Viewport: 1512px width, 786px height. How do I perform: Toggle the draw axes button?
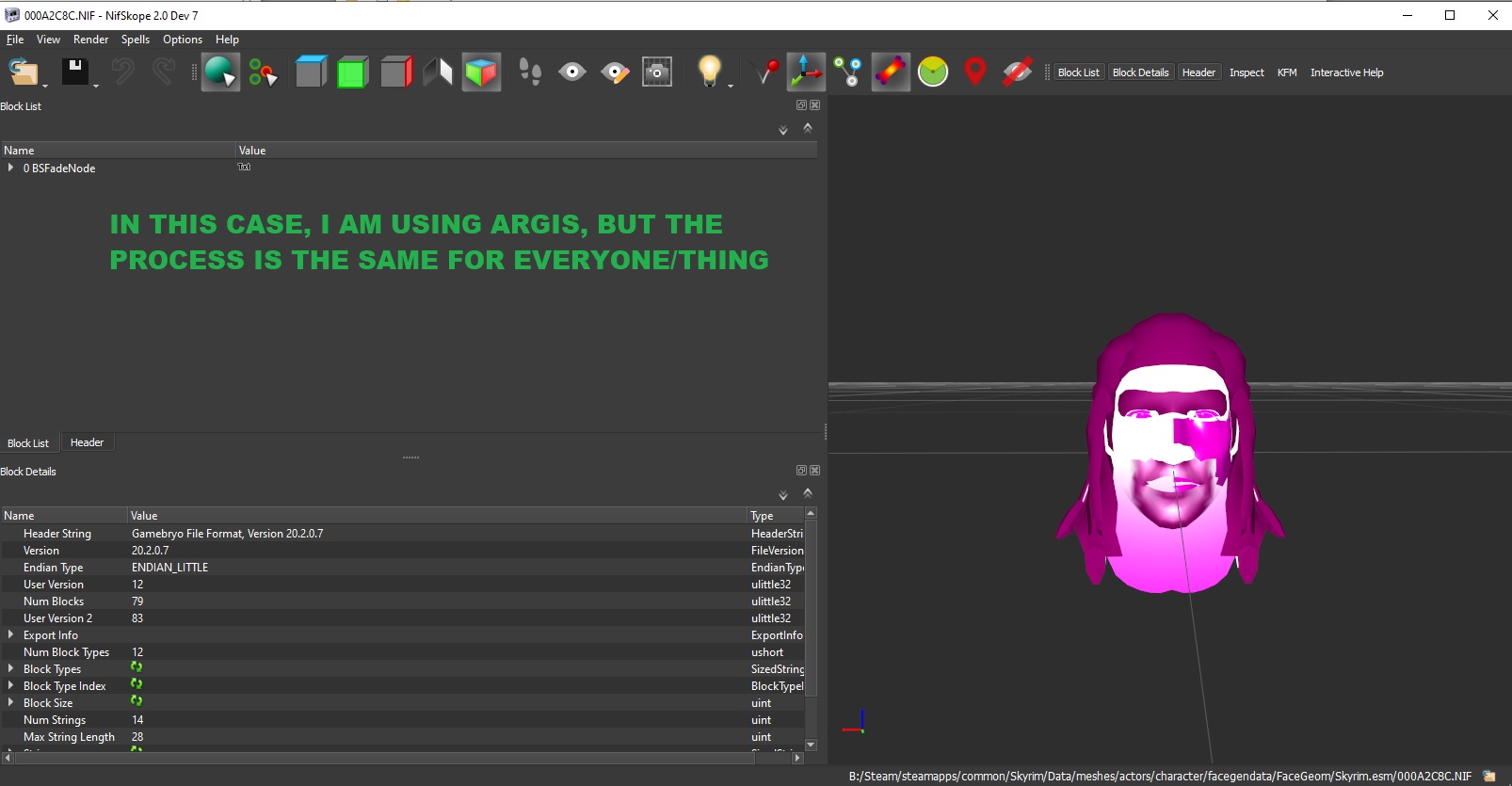click(x=806, y=72)
